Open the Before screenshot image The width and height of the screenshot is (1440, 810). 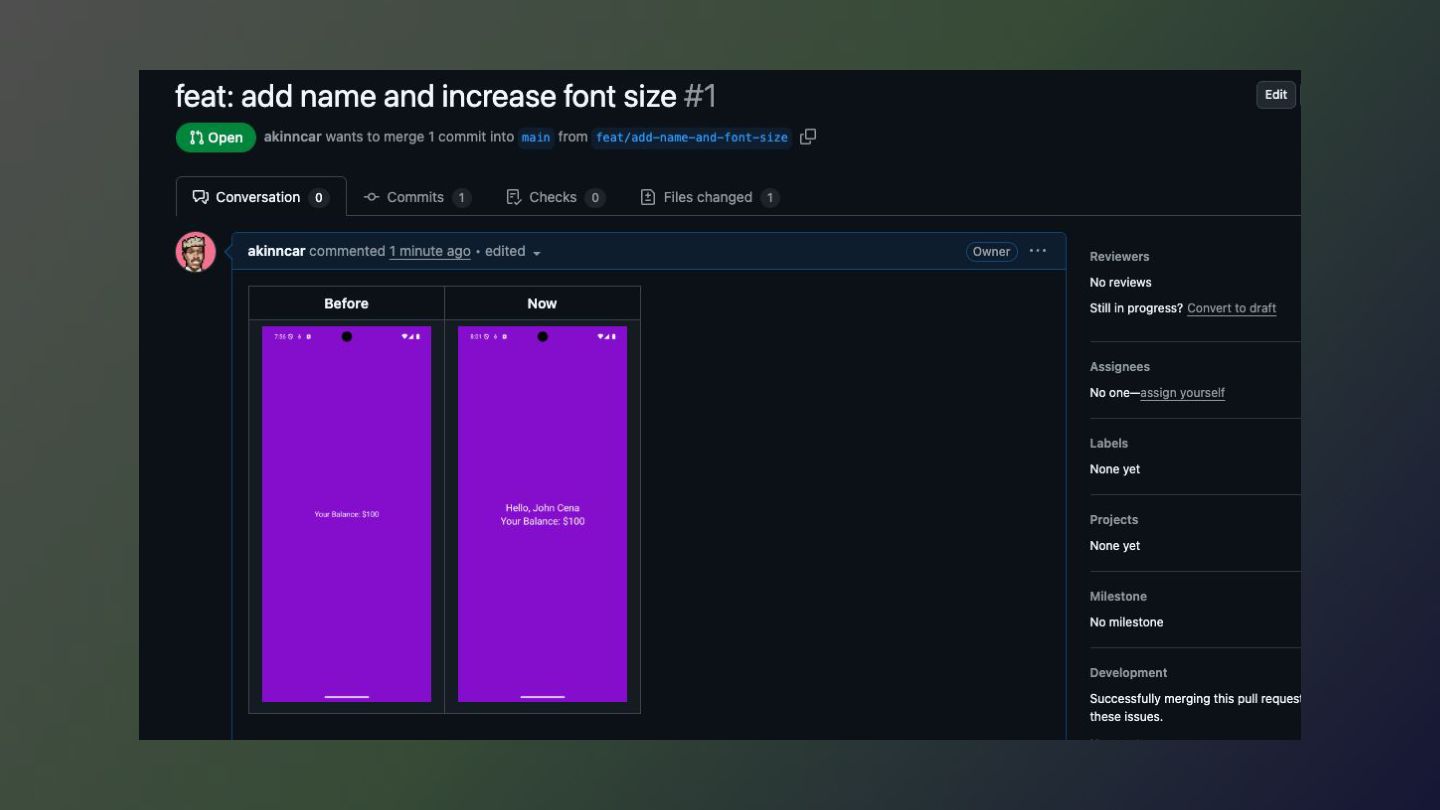point(346,514)
